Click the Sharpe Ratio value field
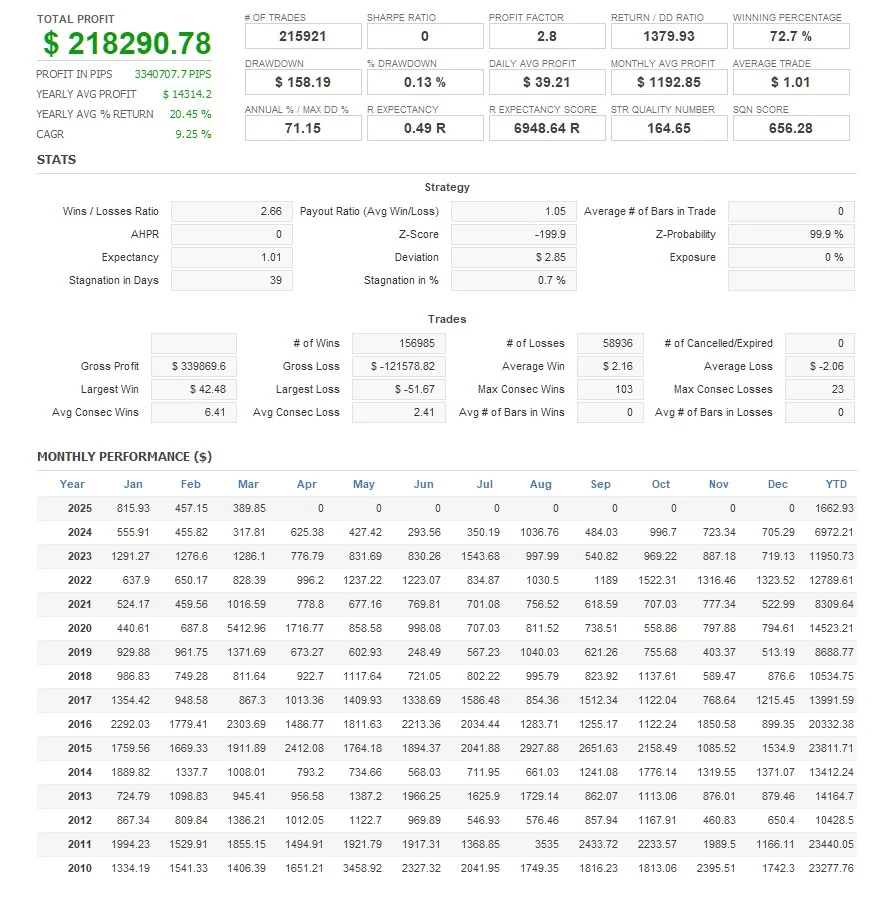Viewport: 874px width, 907px height. [x=425, y=36]
